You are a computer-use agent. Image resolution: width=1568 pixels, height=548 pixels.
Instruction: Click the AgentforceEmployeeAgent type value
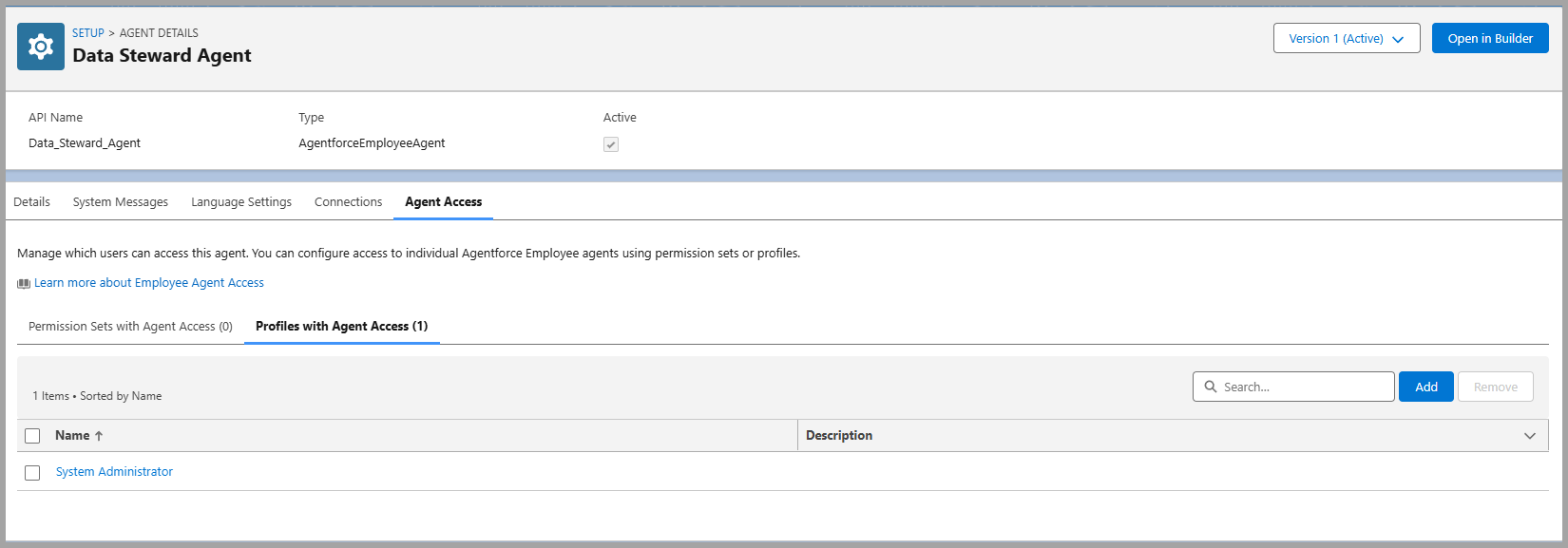372,143
